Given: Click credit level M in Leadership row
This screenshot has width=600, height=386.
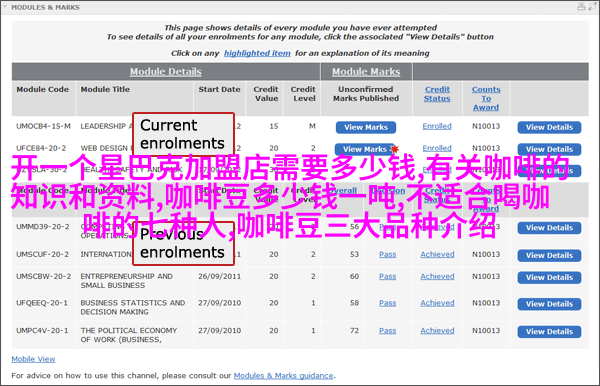Looking at the screenshot, I should (x=312, y=126).
